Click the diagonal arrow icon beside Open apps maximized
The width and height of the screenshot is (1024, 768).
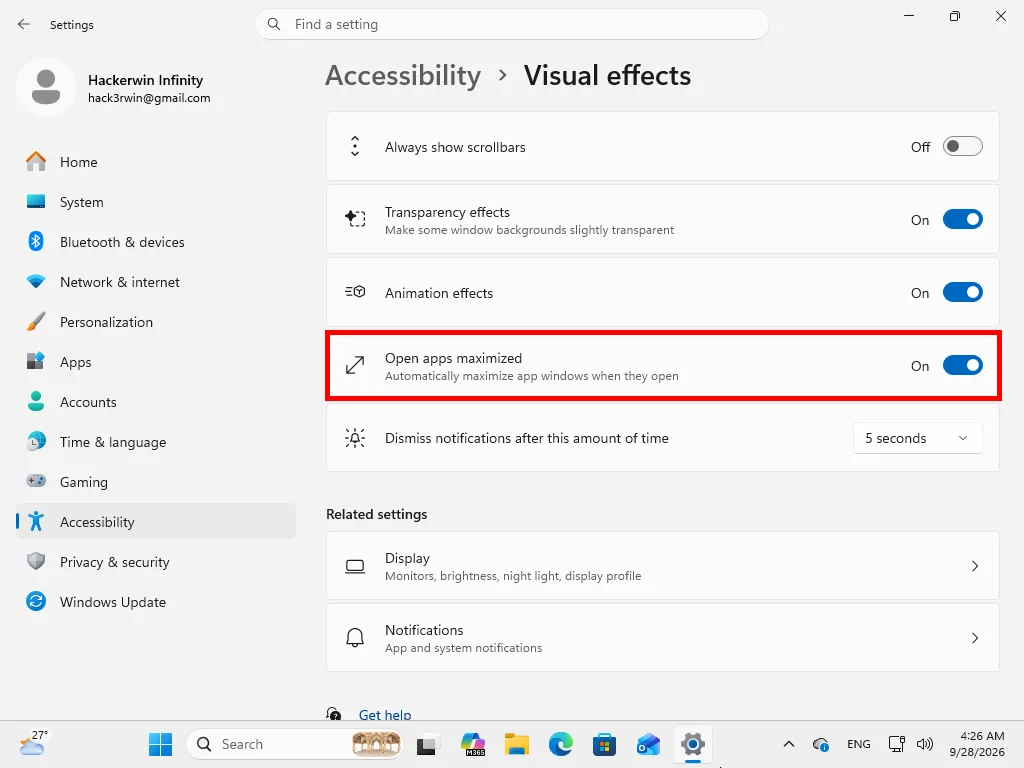(x=355, y=365)
